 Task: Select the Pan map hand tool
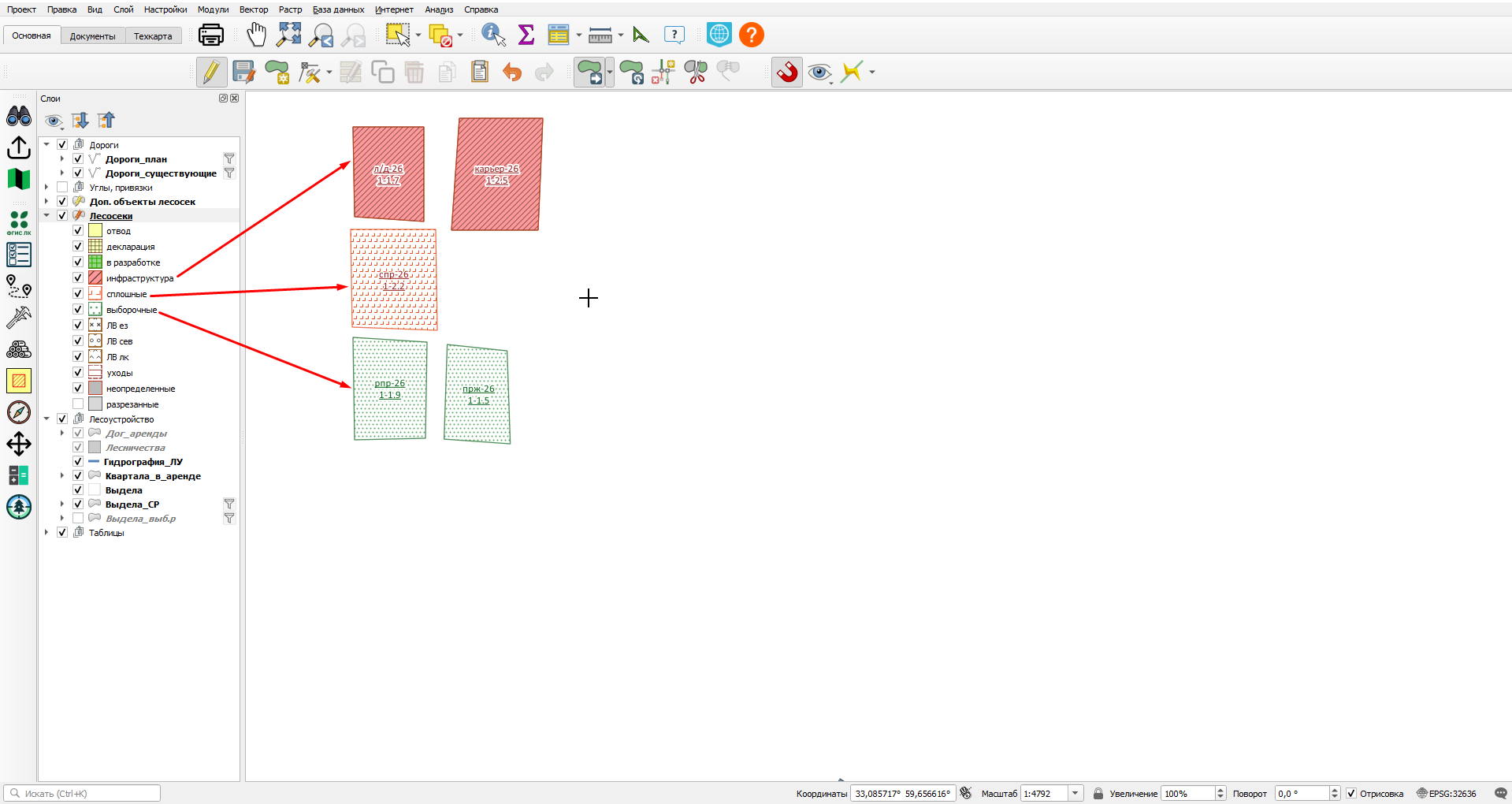click(256, 35)
